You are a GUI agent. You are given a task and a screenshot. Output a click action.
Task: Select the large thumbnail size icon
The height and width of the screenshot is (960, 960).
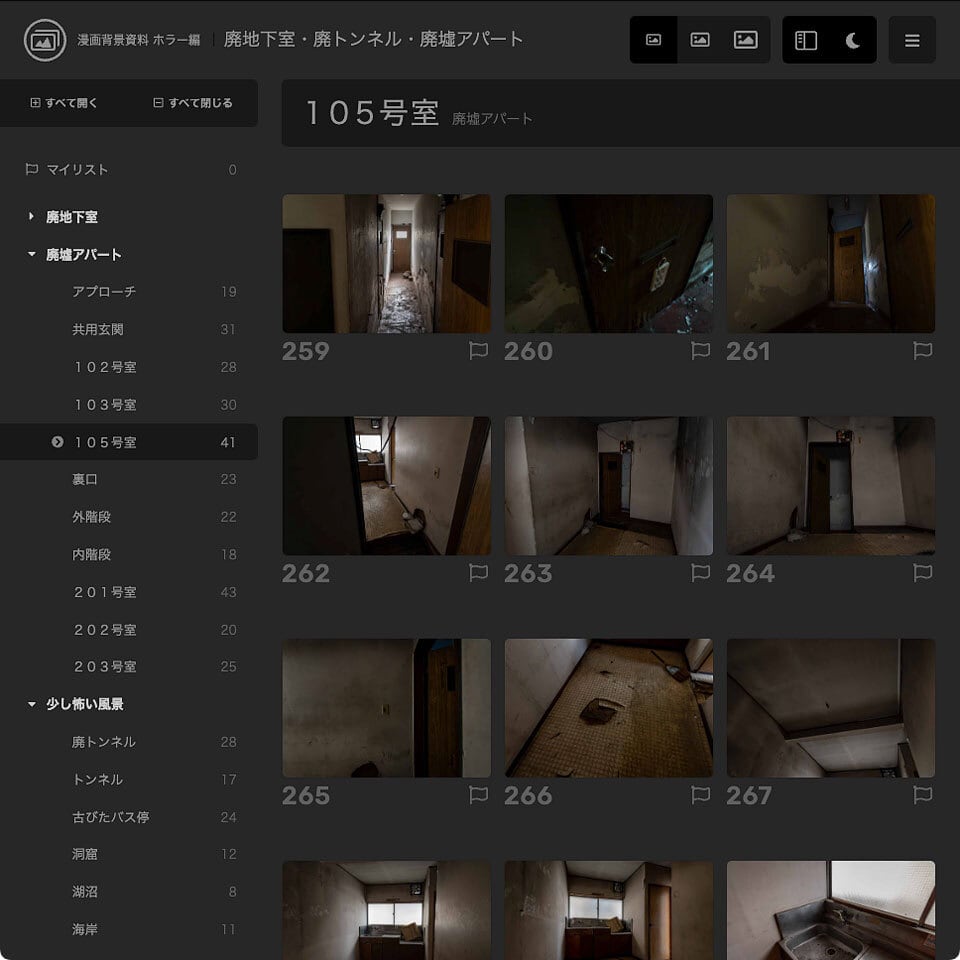pos(746,40)
